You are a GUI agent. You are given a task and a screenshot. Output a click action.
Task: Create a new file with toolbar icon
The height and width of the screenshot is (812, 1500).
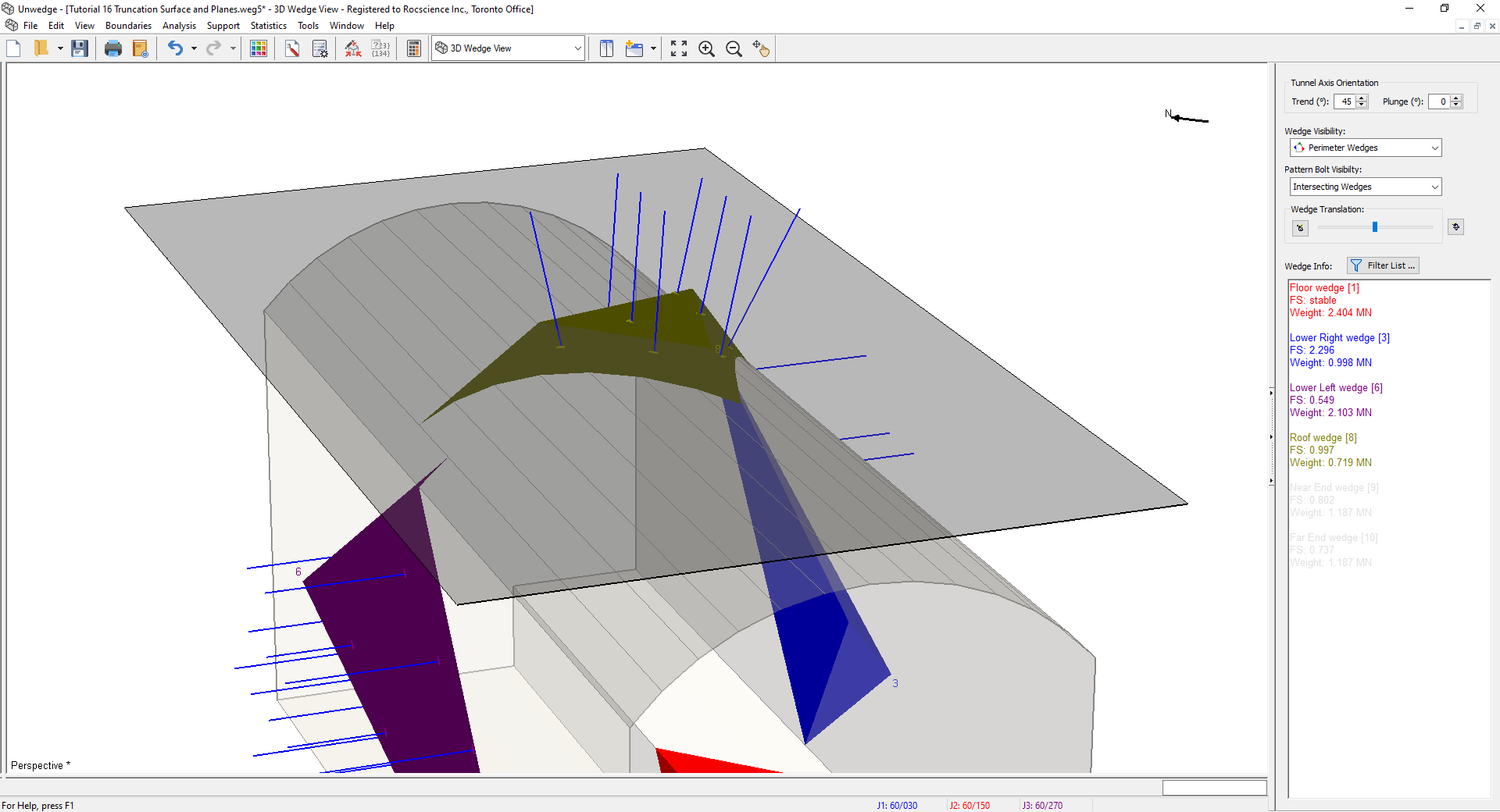click(14, 48)
